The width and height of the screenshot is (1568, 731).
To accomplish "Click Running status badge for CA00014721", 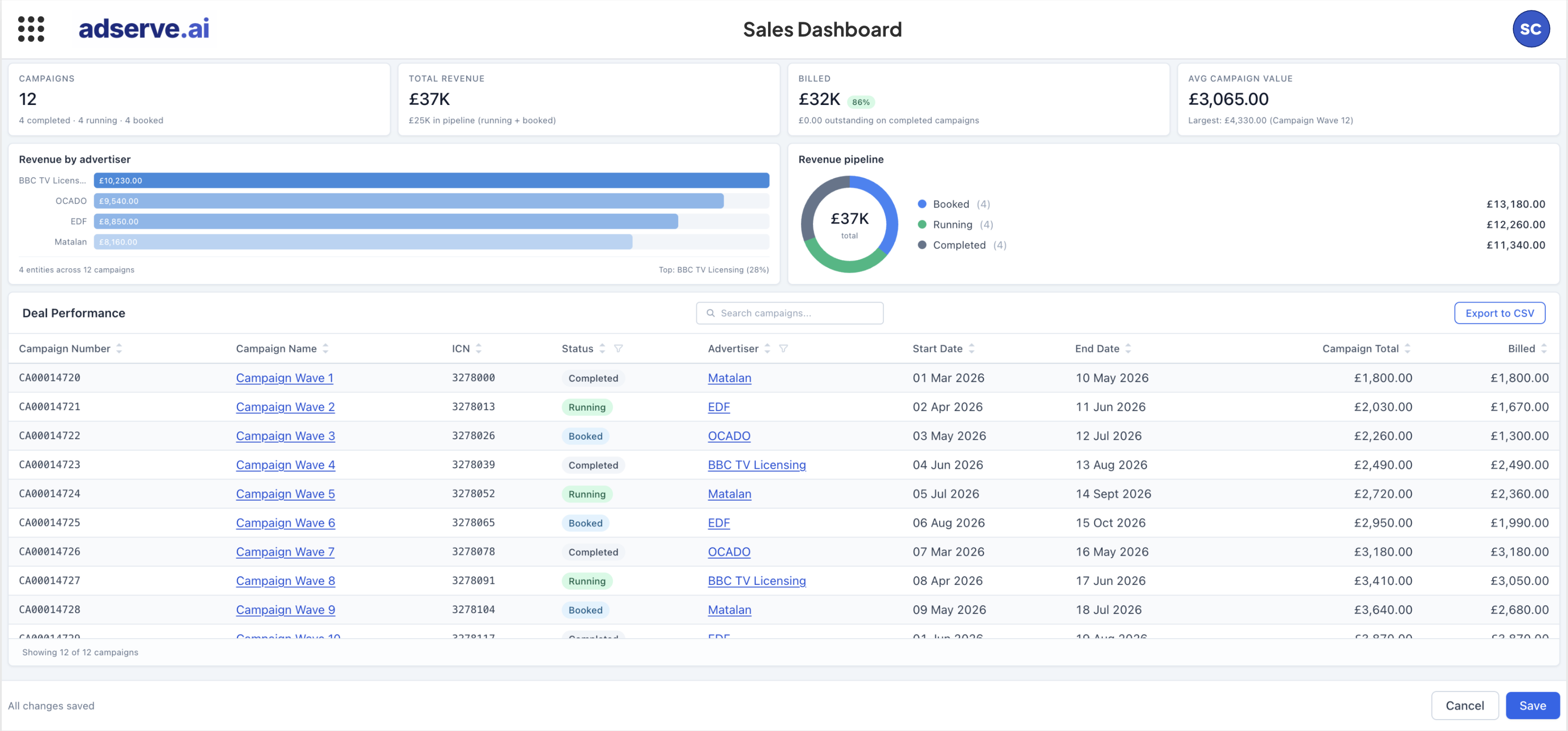I will tap(587, 408).
